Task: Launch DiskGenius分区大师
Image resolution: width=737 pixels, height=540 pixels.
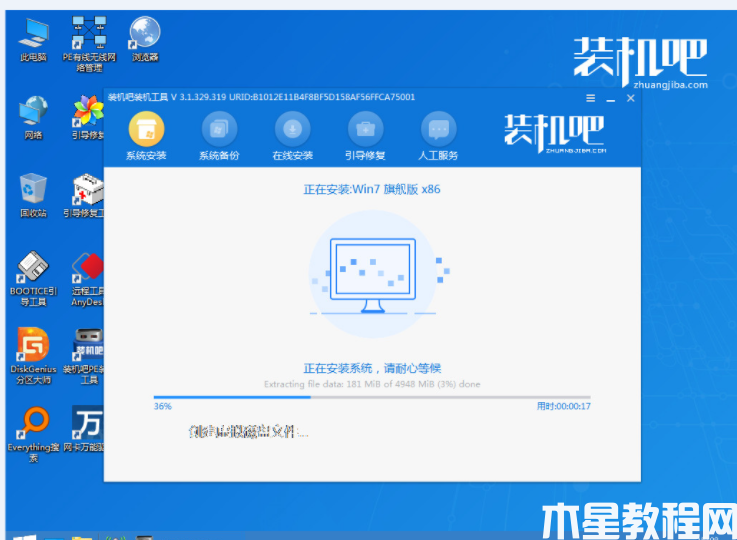Action: (x=33, y=356)
